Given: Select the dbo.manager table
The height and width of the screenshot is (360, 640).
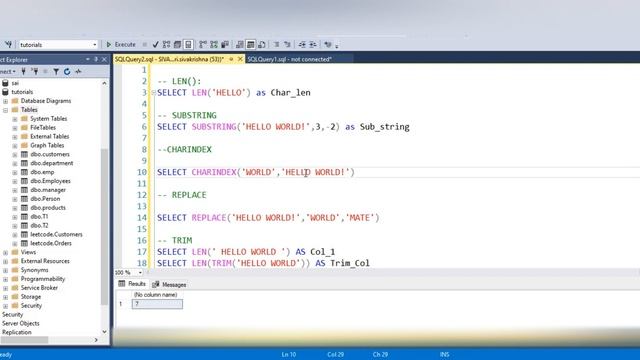Looking at the screenshot, I should point(48,190).
